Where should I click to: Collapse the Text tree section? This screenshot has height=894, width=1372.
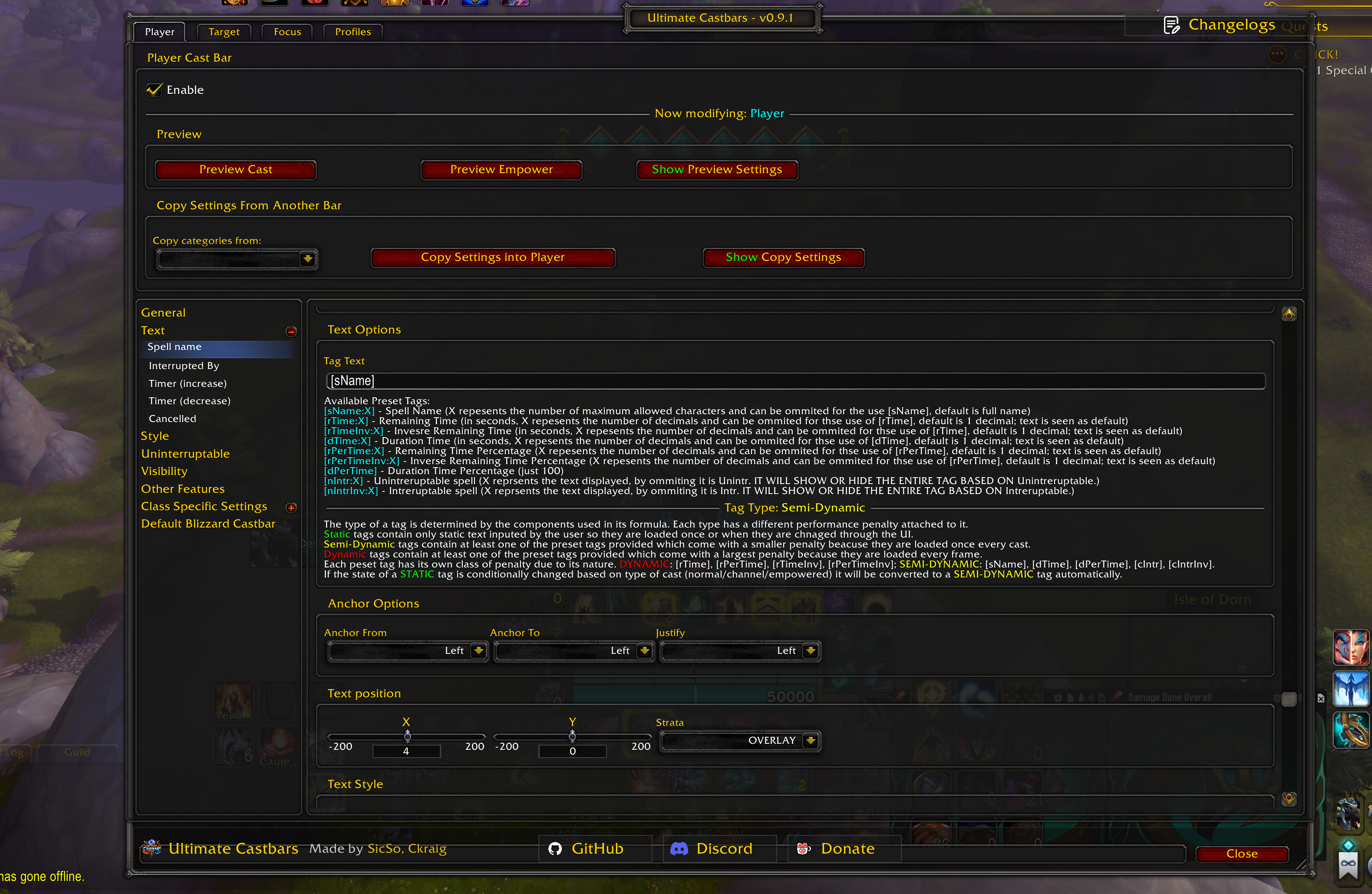point(291,331)
